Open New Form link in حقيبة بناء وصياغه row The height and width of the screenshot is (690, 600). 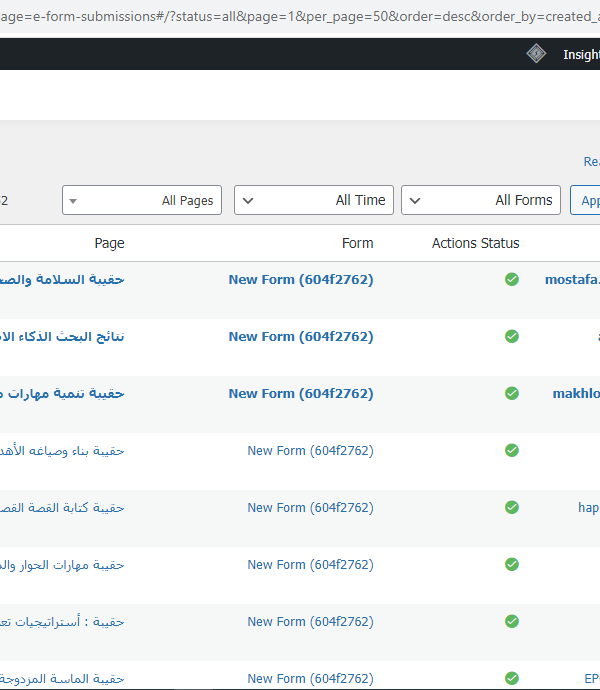click(x=310, y=451)
